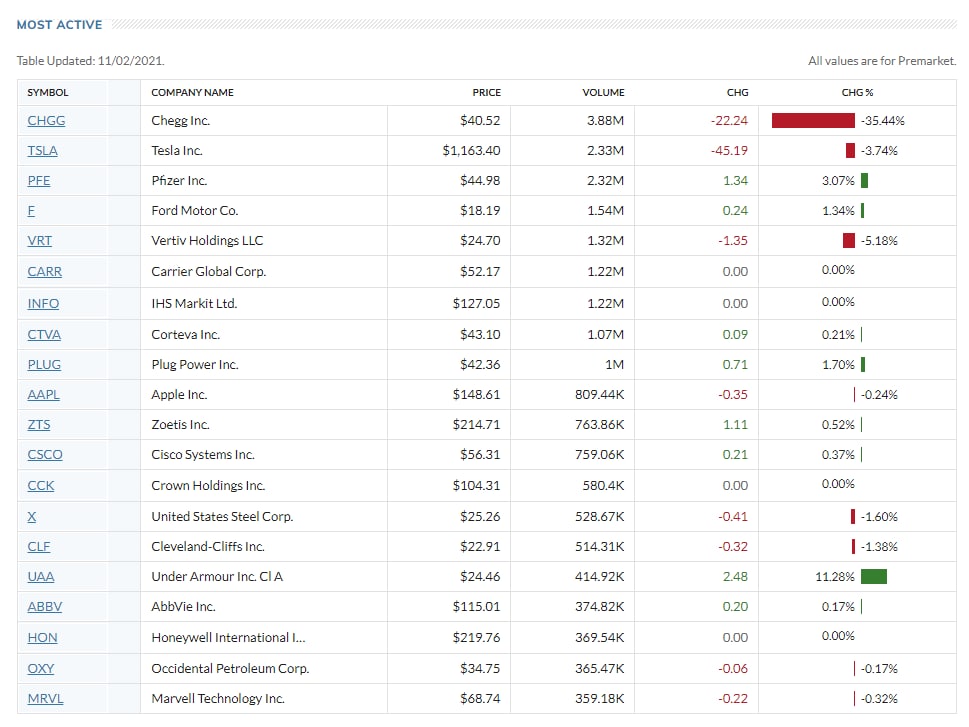Image resolution: width=969 pixels, height=727 pixels.
Task: Click the SYMBOL column header
Action: click(48, 93)
